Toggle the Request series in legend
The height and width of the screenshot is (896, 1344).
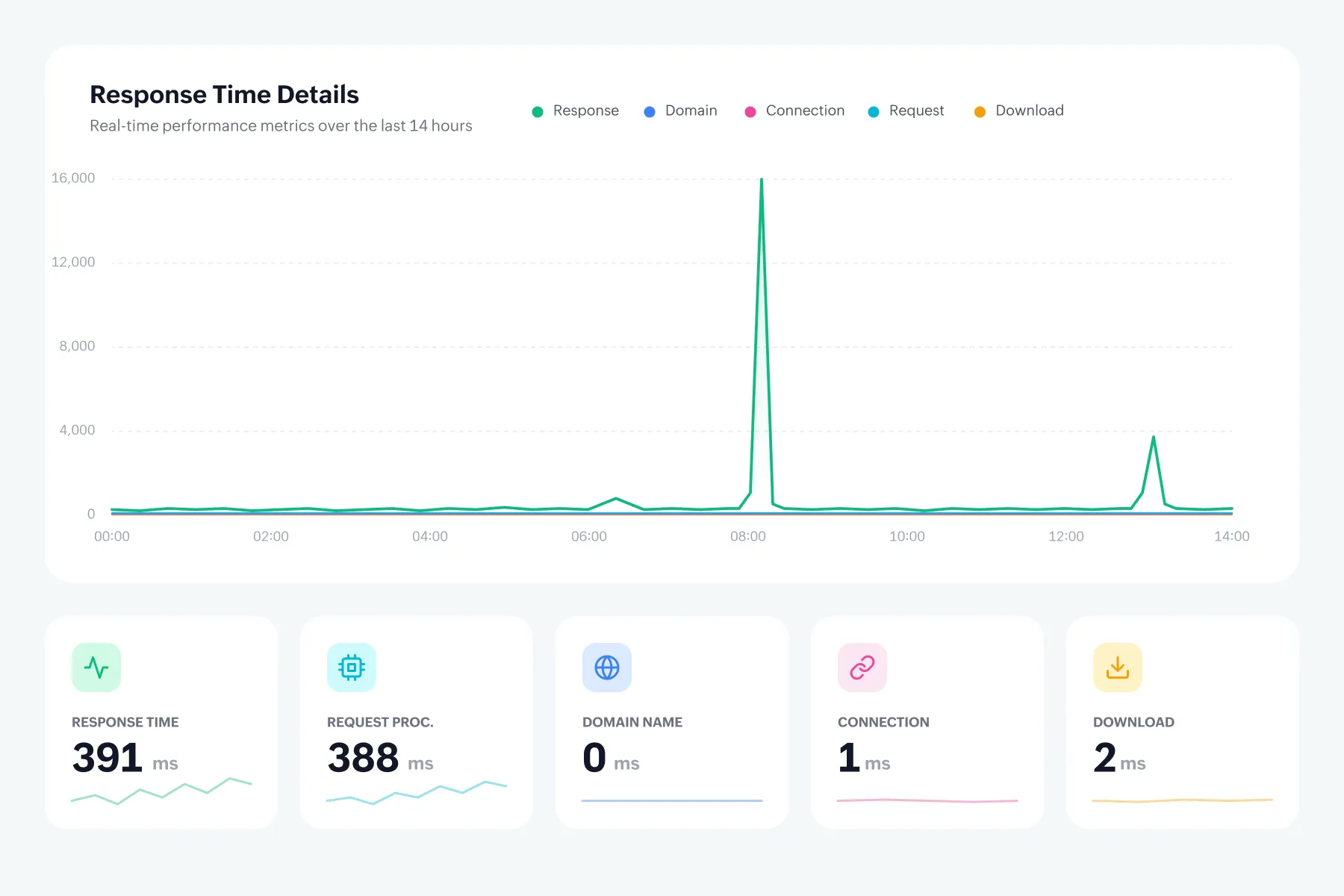(x=906, y=111)
